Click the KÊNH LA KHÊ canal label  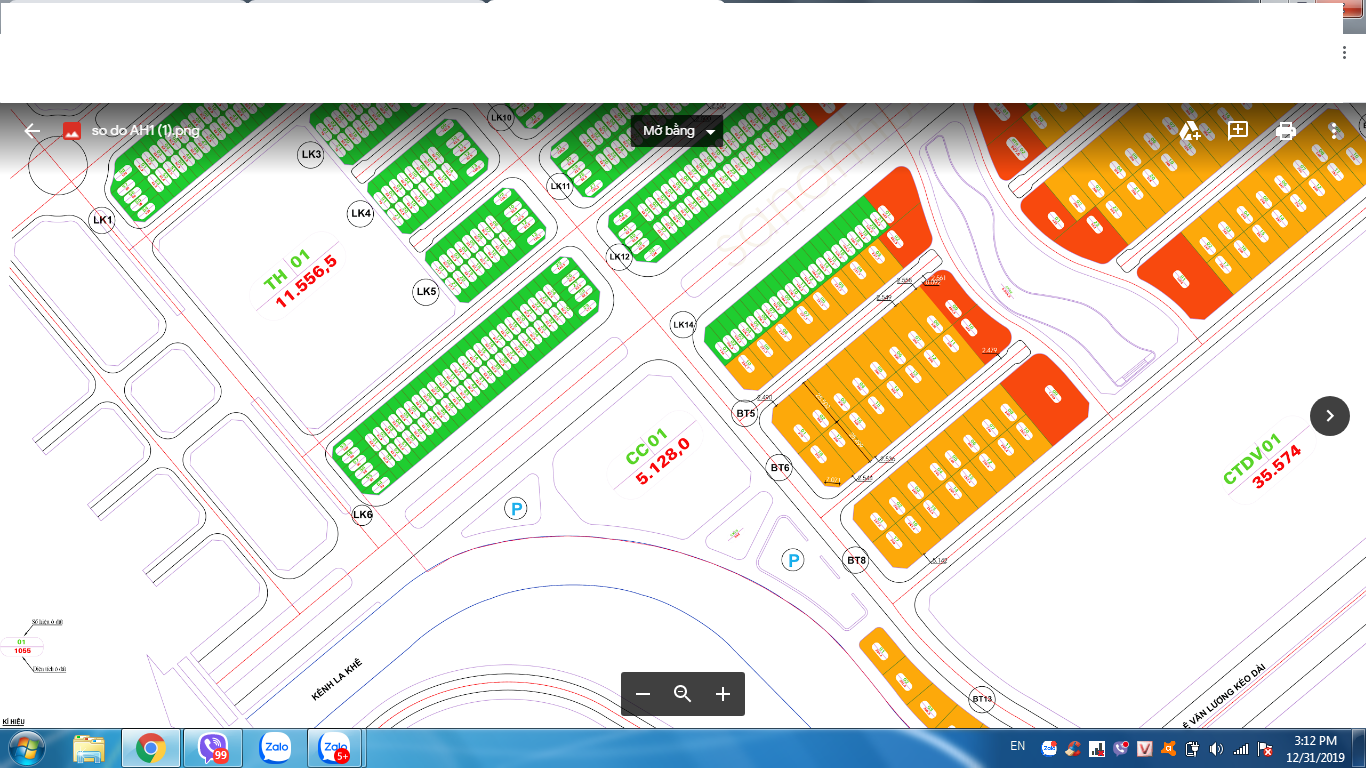point(336,680)
